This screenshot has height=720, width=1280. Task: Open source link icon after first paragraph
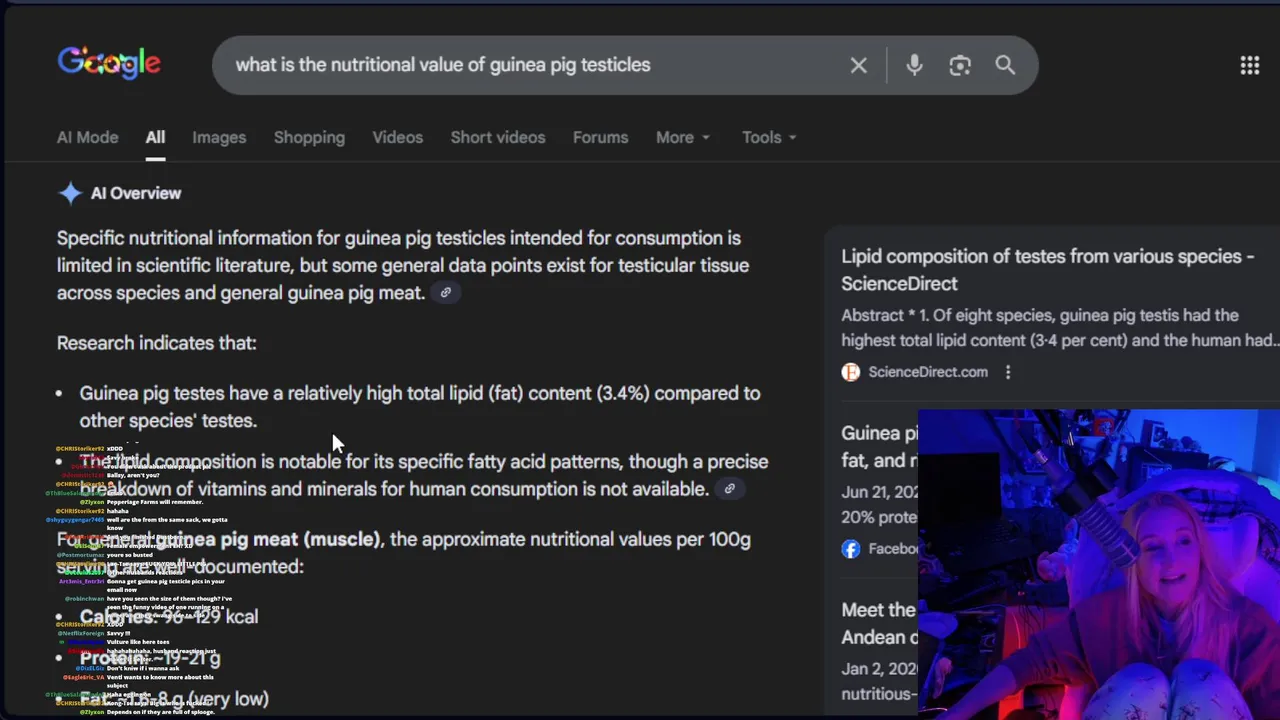[446, 293]
